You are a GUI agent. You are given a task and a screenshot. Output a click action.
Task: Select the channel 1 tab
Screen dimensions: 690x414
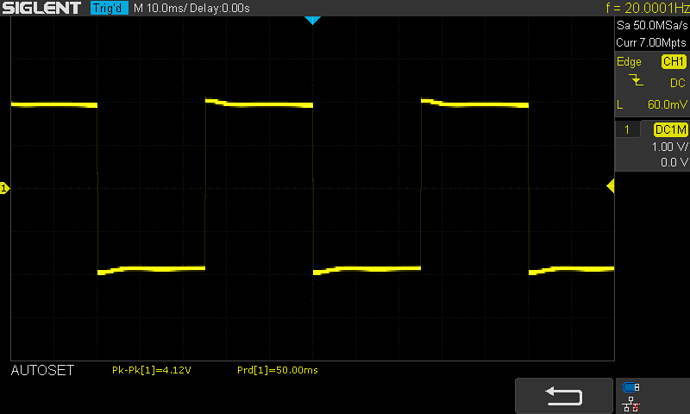627,130
